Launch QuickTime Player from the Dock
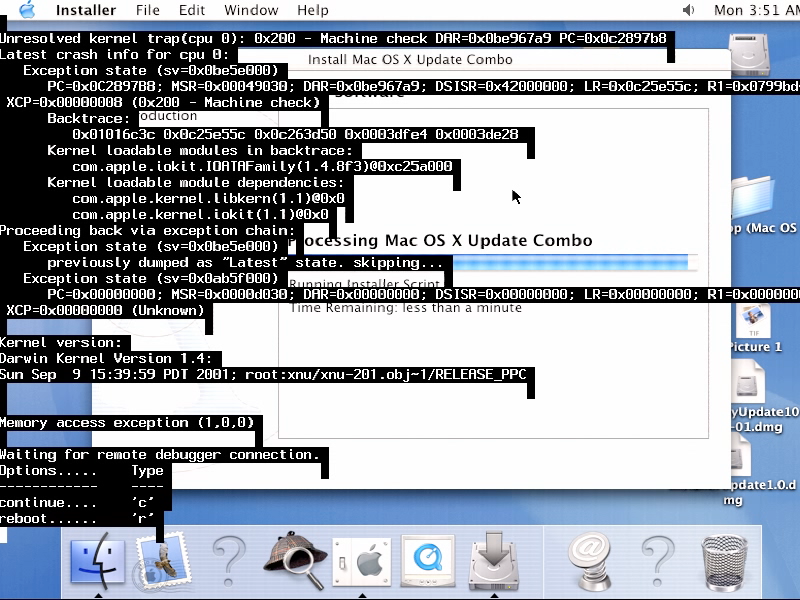 click(x=428, y=560)
